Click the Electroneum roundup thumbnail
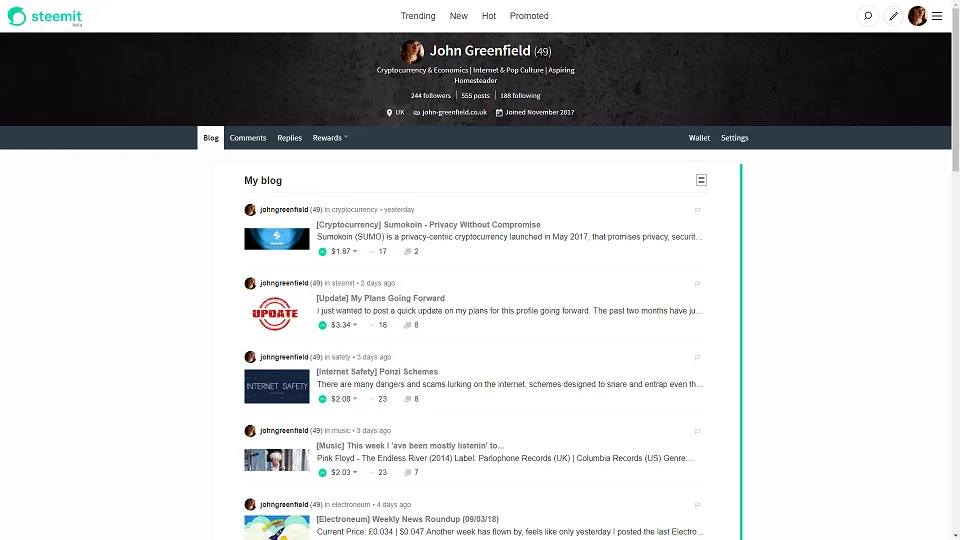960x540 pixels. pos(277,528)
